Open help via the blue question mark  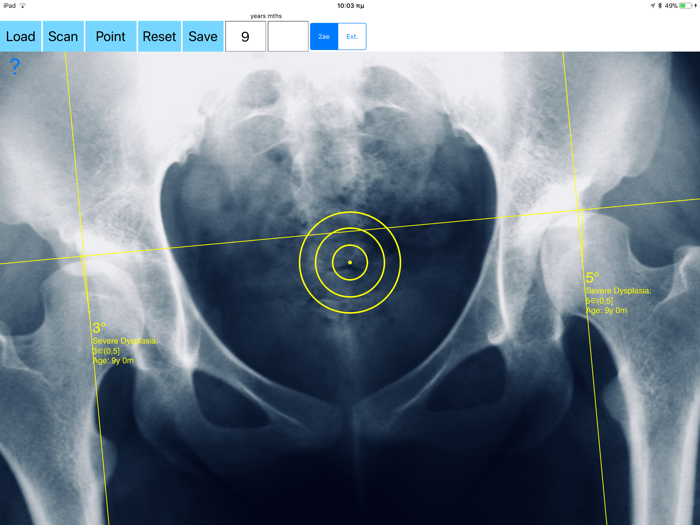pyautogui.click(x=15, y=67)
